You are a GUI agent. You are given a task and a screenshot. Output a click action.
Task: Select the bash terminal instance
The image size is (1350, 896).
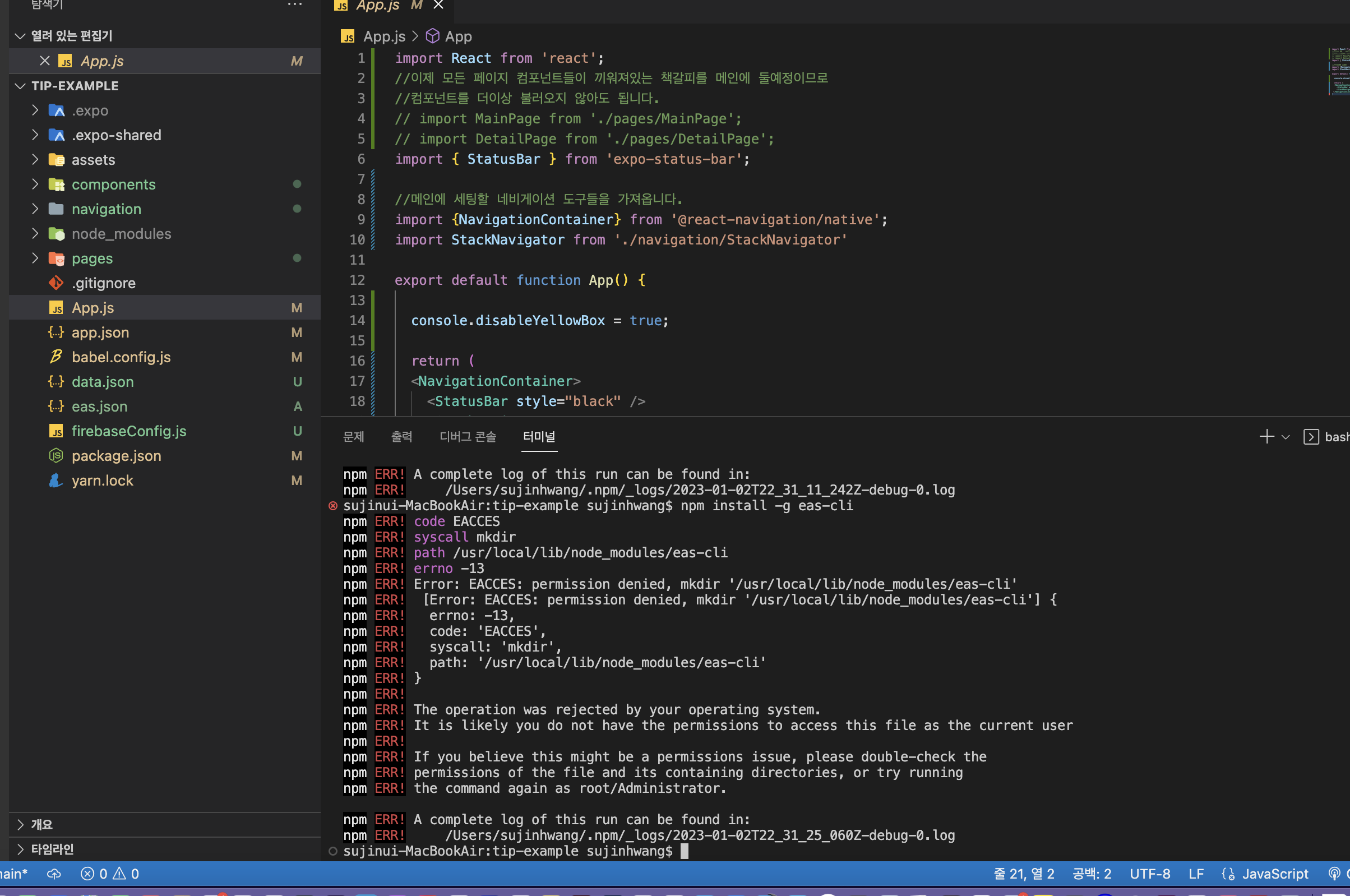click(x=1326, y=437)
